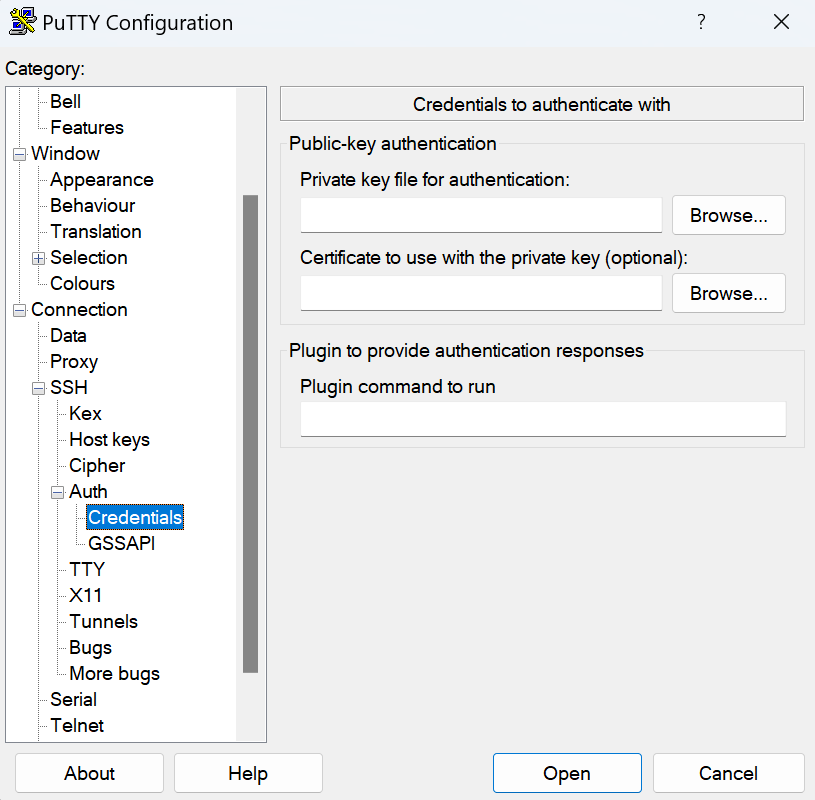Open the Tunnels settings
This screenshot has width=815, height=800.
point(103,621)
